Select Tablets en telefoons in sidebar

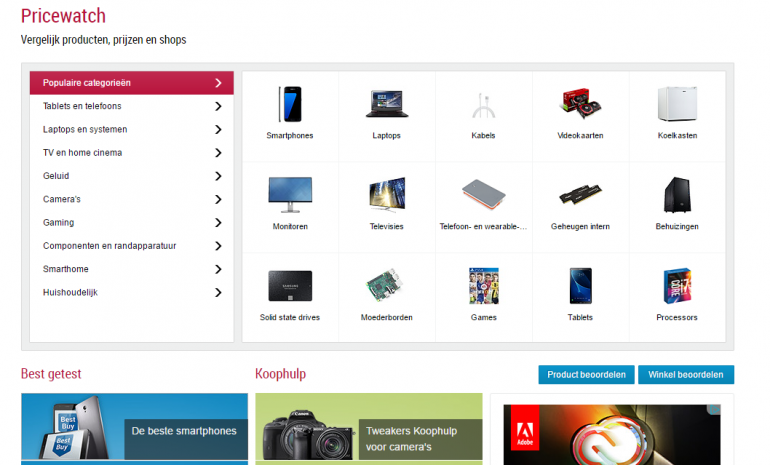[x=132, y=106]
